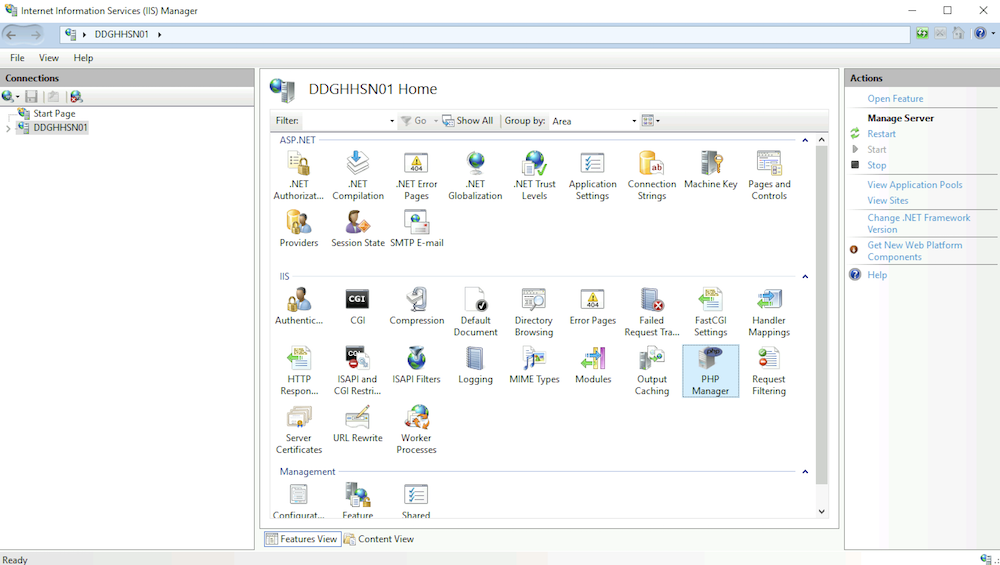This screenshot has height=565, width=1000.
Task: Collapse the ASP.NET section
Action: click(806, 141)
